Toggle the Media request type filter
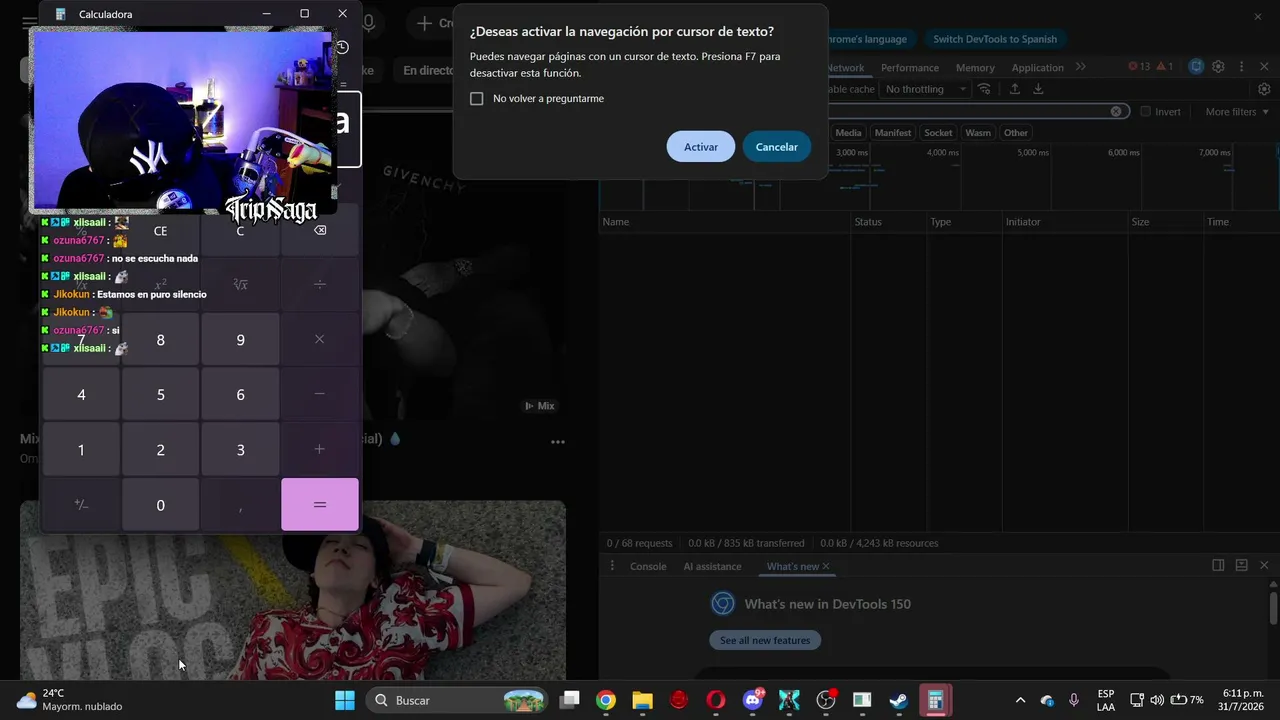The height and width of the screenshot is (720, 1280). click(848, 133)
